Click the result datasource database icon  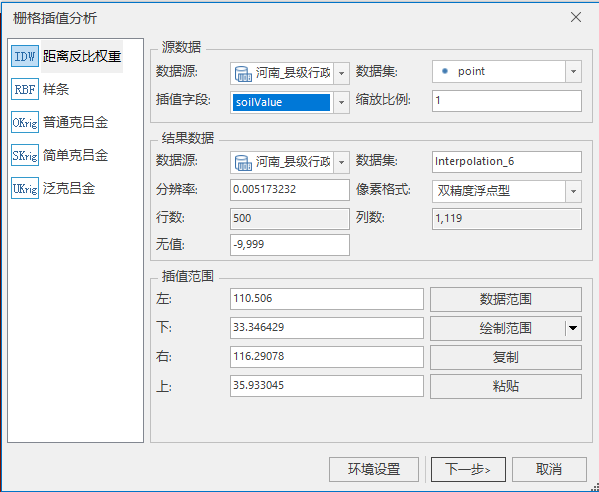pyautogui.click(x=243, y=162)
